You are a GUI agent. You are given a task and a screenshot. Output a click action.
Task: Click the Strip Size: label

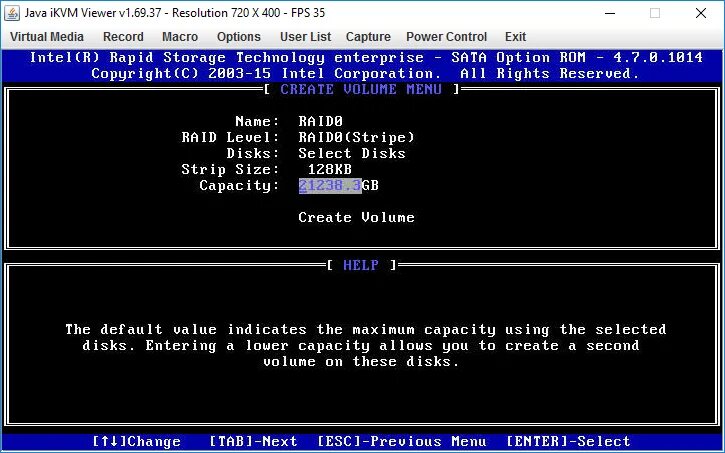(x=230, y=169)
